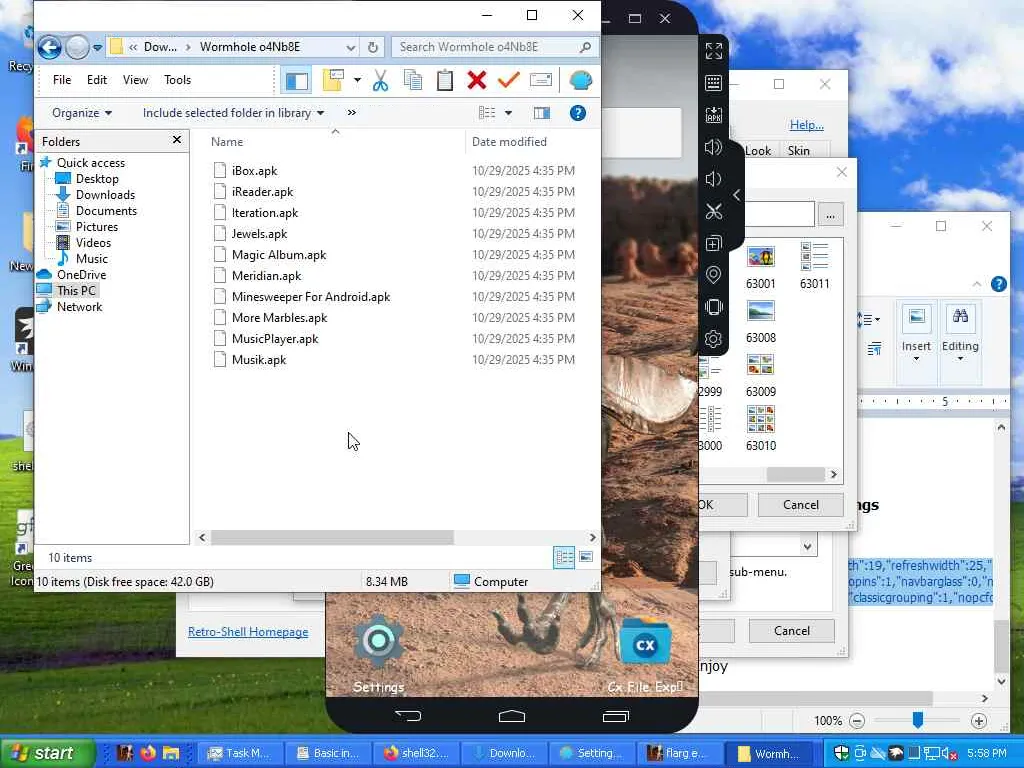Screen dimensions: 1024x768
Task: Select Downloads in the Folders tree
Action: point(105,195)
